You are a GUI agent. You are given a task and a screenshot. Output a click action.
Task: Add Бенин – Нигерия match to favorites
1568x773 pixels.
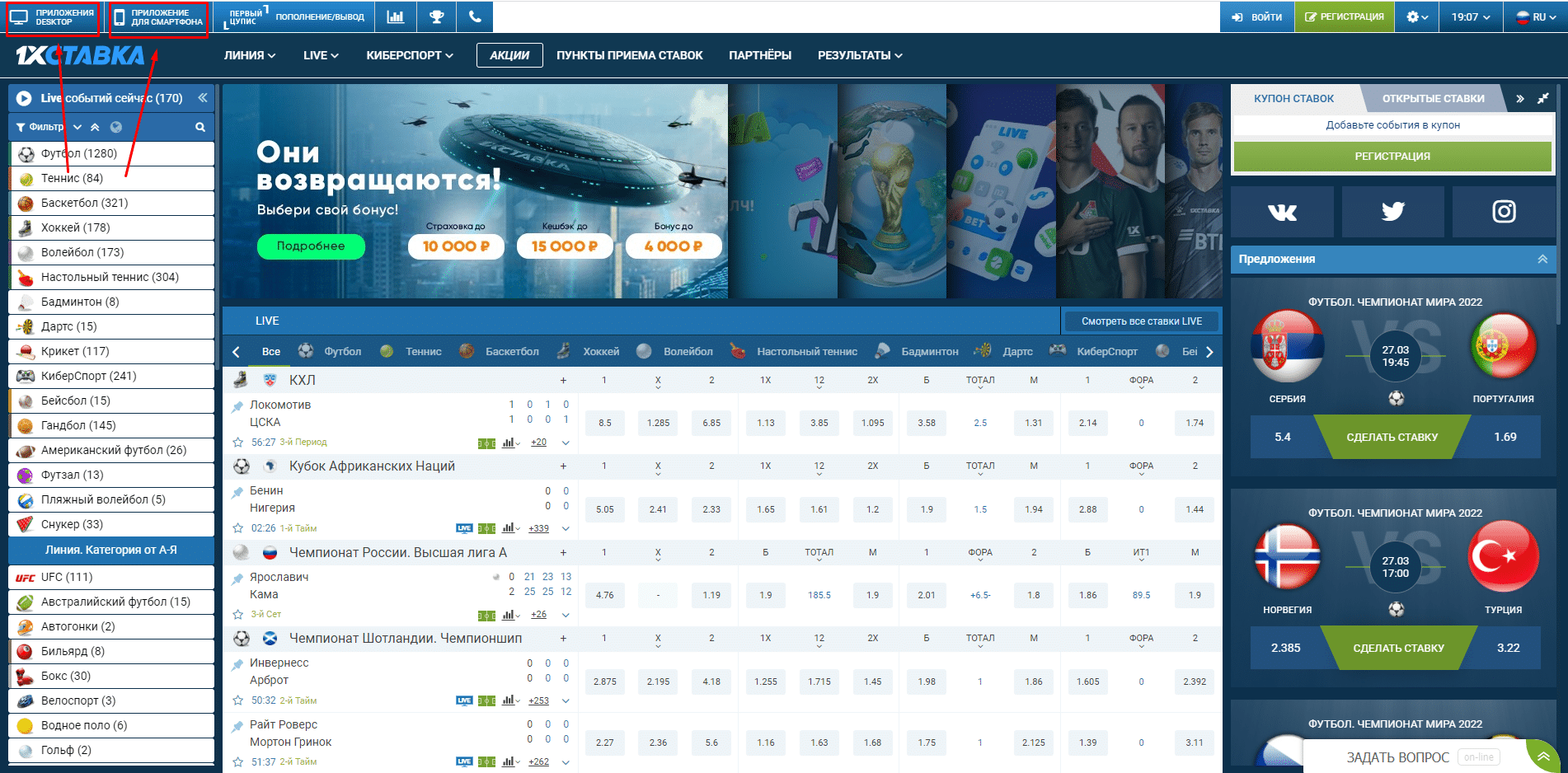pos(238,528)
